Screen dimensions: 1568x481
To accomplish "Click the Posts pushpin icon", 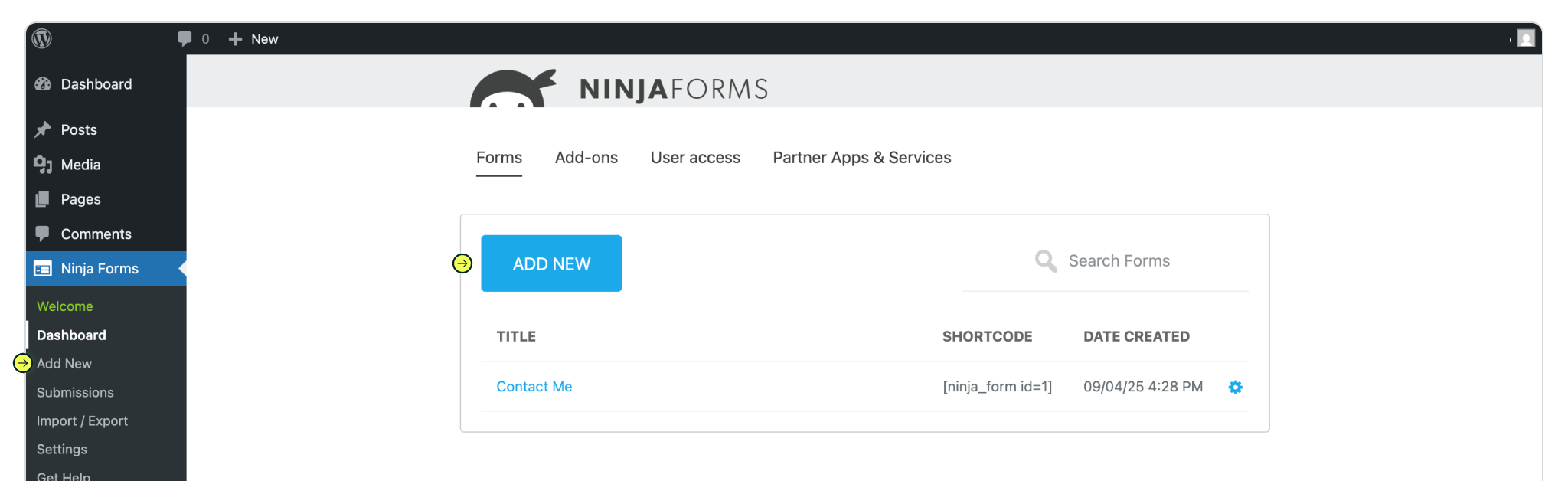I will 43,129.
